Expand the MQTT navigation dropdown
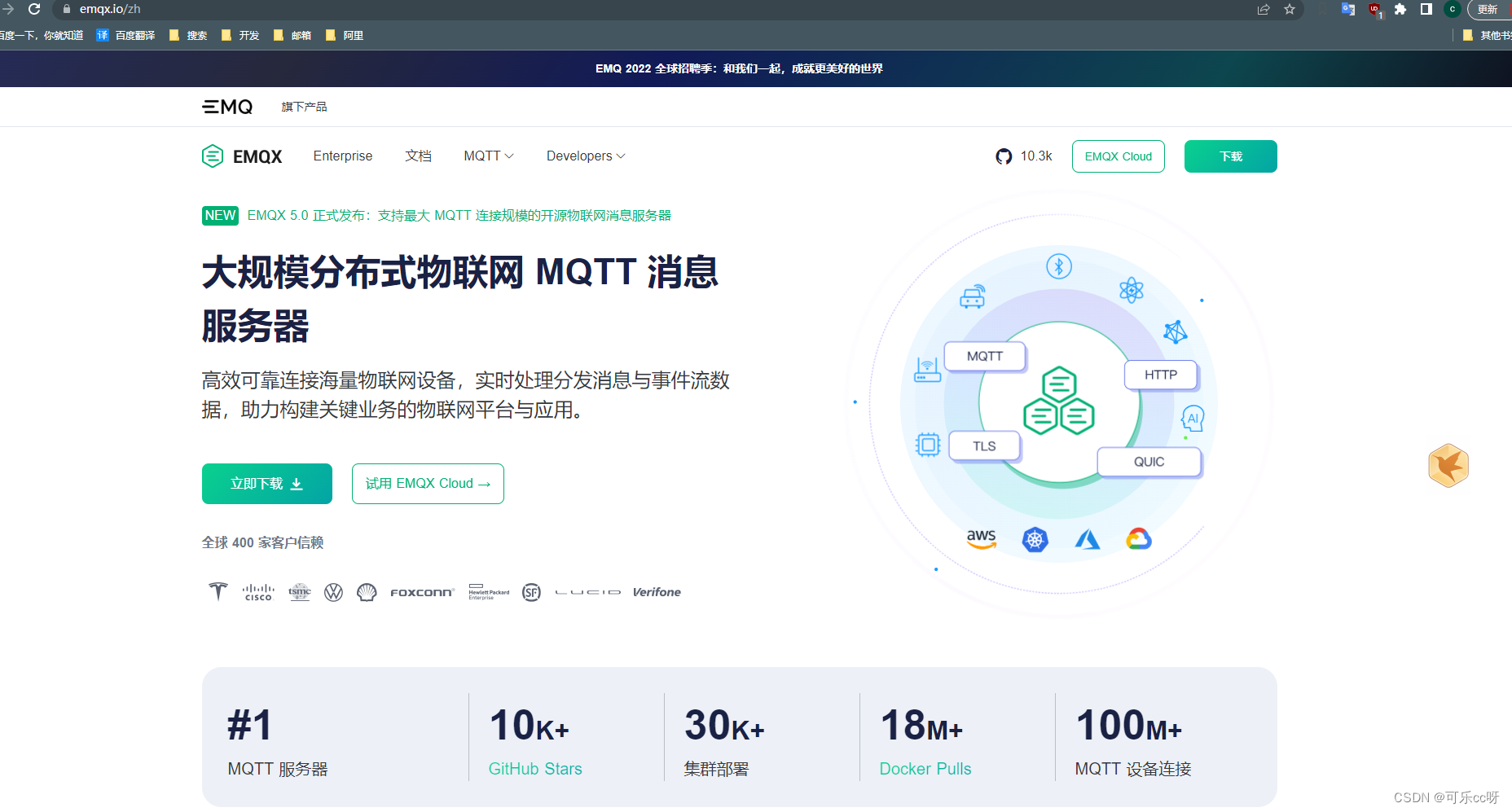This screenshot has height=812, width=1512. [x=487, y=156]
